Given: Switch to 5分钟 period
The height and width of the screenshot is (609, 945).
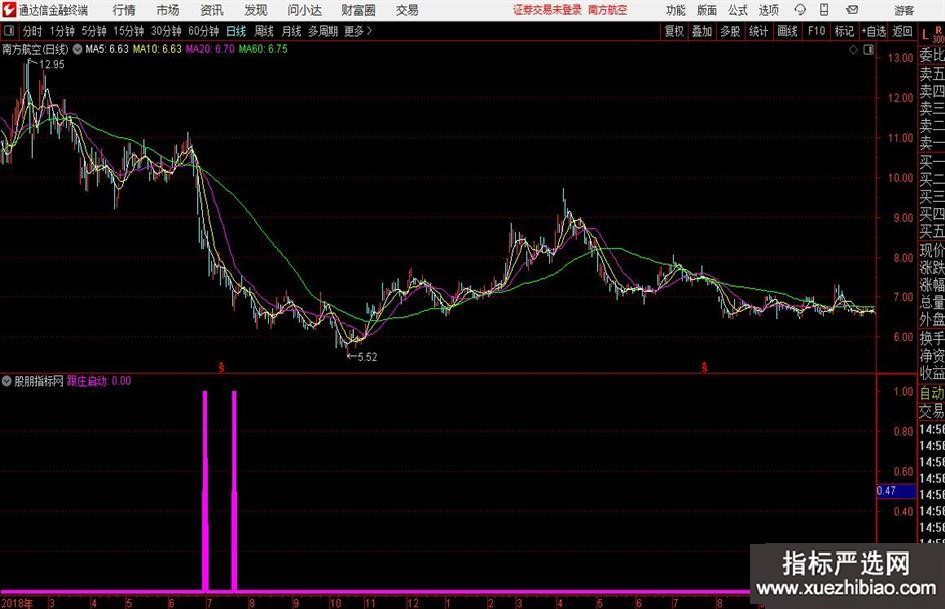Looking at the screenshot, I should click(x=94, y=31).
